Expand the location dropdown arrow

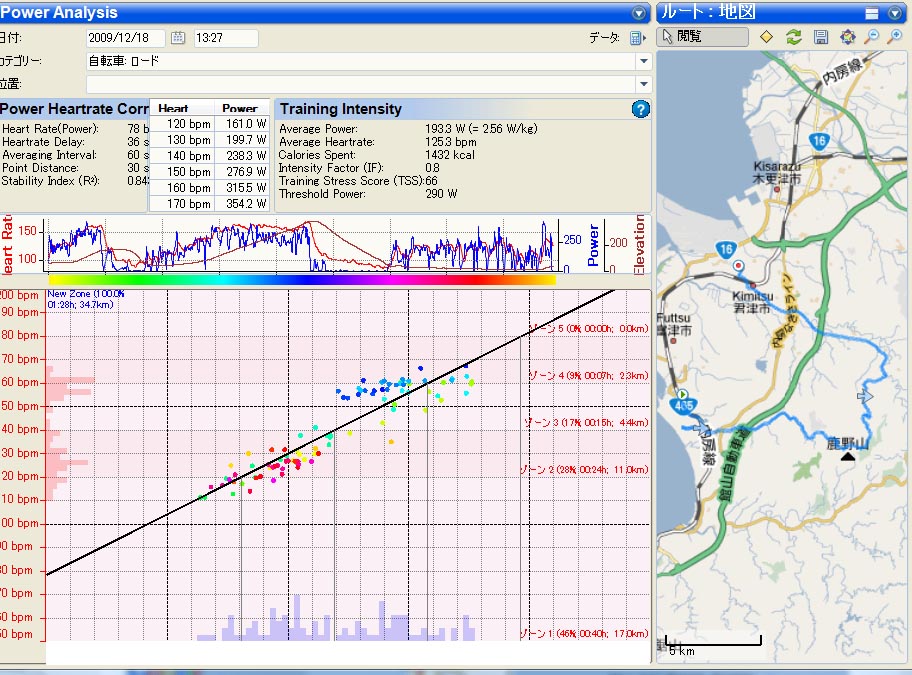[x=643, y=84]
